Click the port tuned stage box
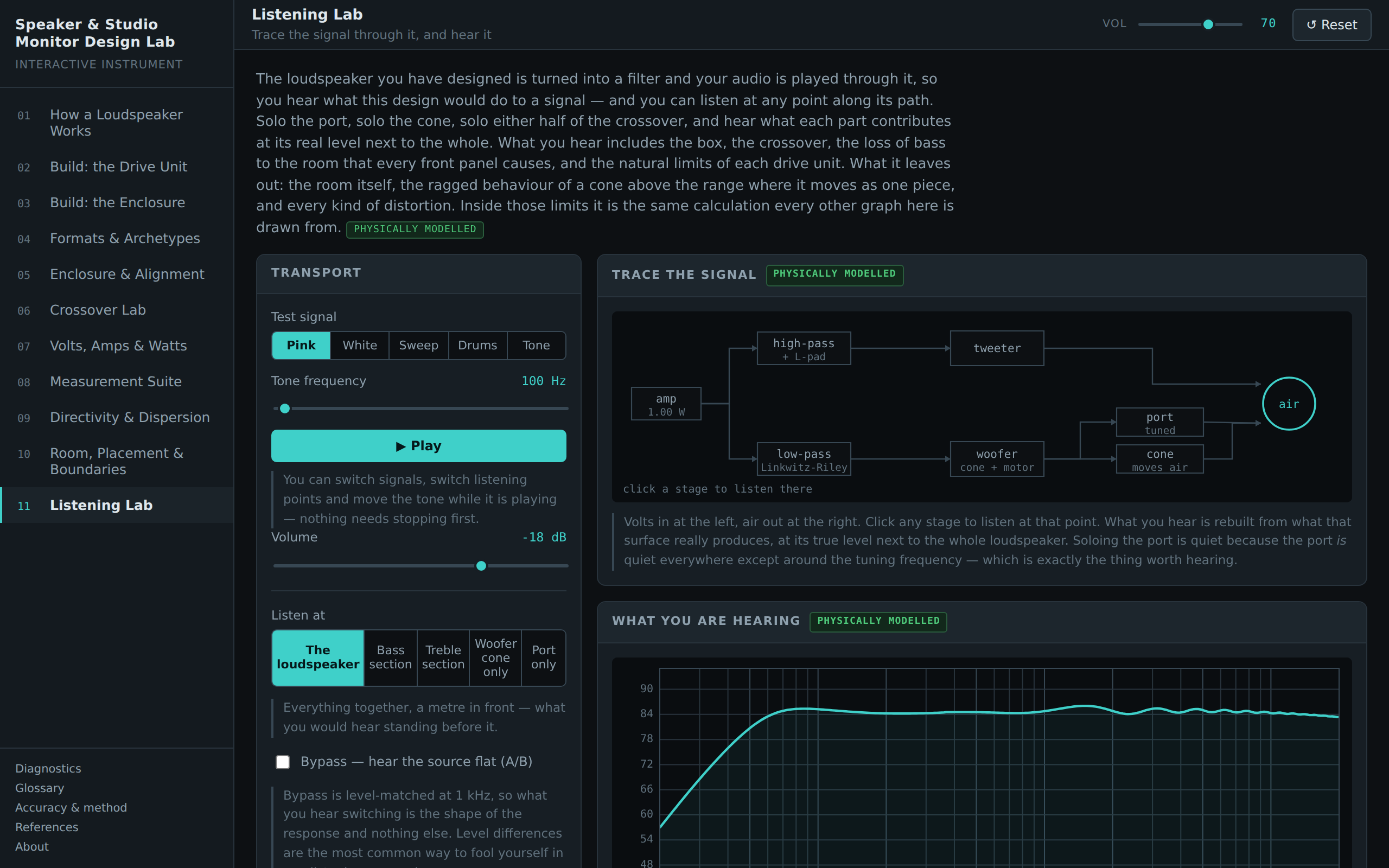Image resolution: width=1389 pixels, height=868 pixels. (x=1159, y=423)
